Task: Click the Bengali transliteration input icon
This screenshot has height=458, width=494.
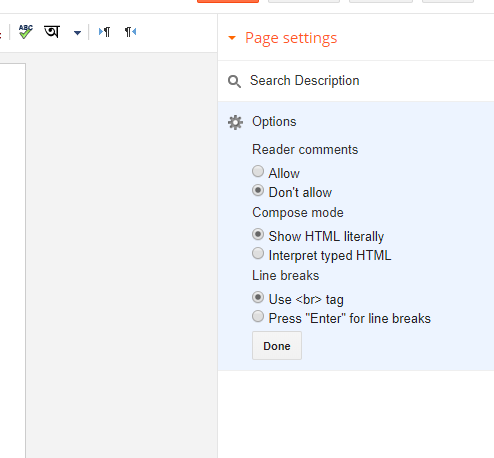Action: tap(52, 32)
